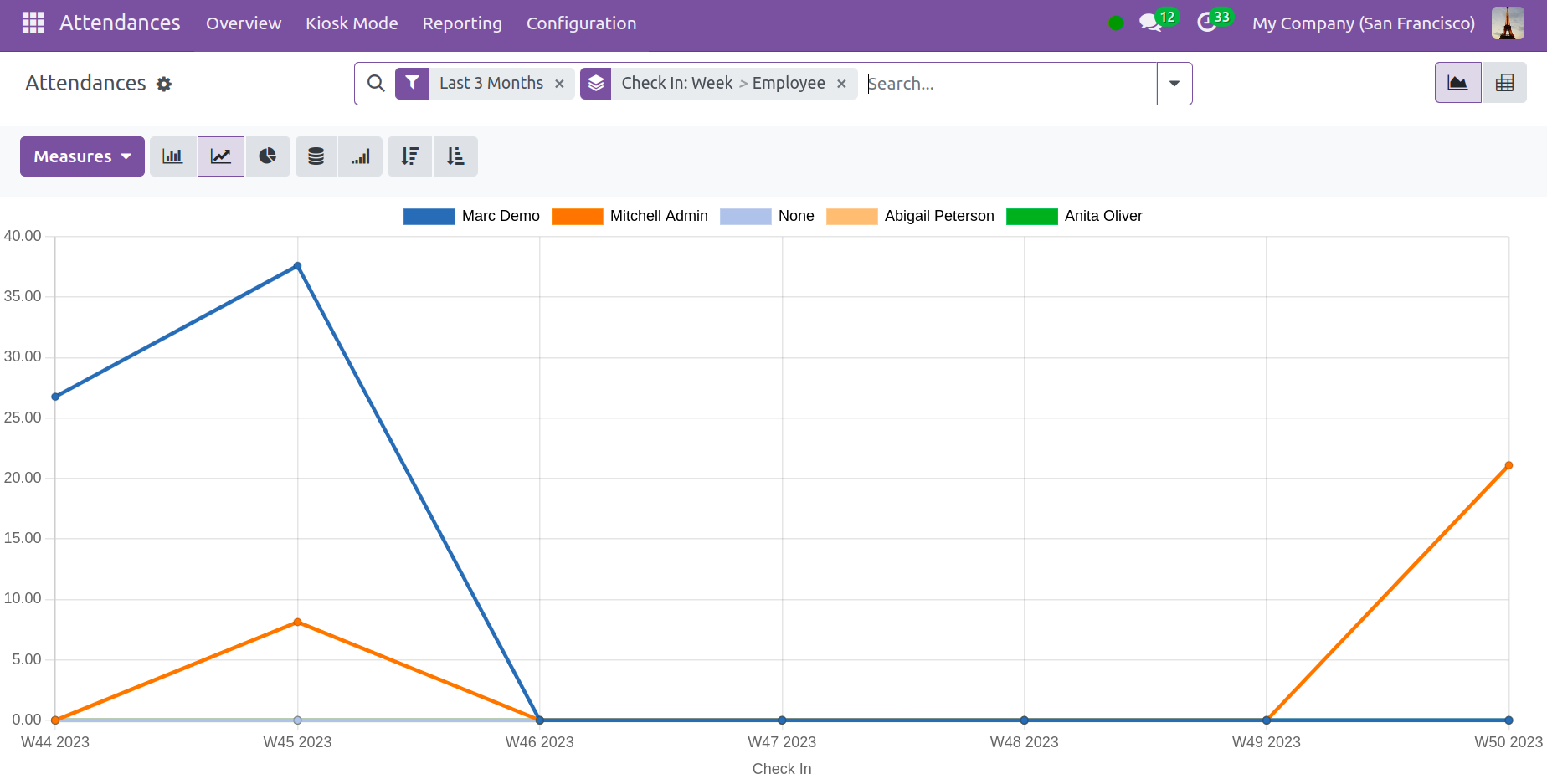Screen dimensions: 1547x784
Task: Toggle line chart view
Action: pos(221,156)
